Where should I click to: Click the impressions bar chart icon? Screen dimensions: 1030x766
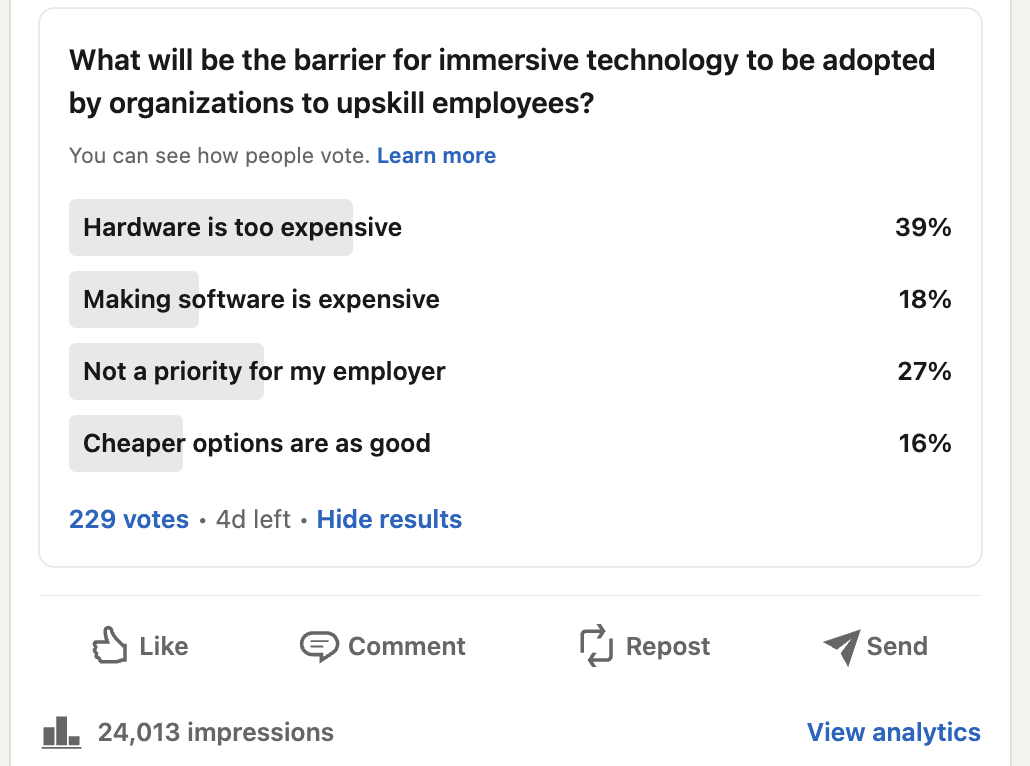coord(62,732)
